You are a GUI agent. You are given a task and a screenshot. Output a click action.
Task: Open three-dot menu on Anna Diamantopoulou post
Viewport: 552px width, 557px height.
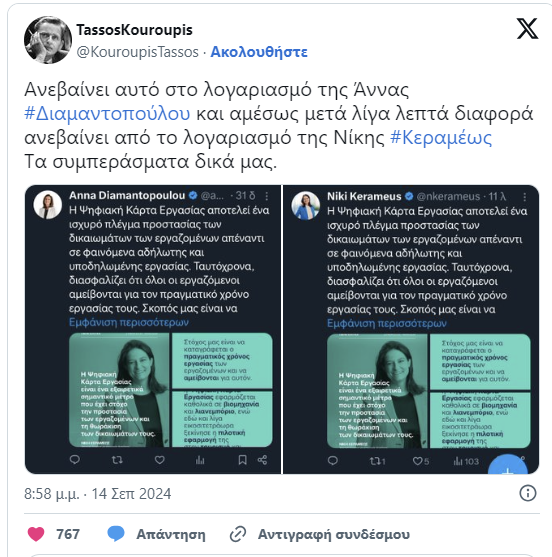pos(267,196)
